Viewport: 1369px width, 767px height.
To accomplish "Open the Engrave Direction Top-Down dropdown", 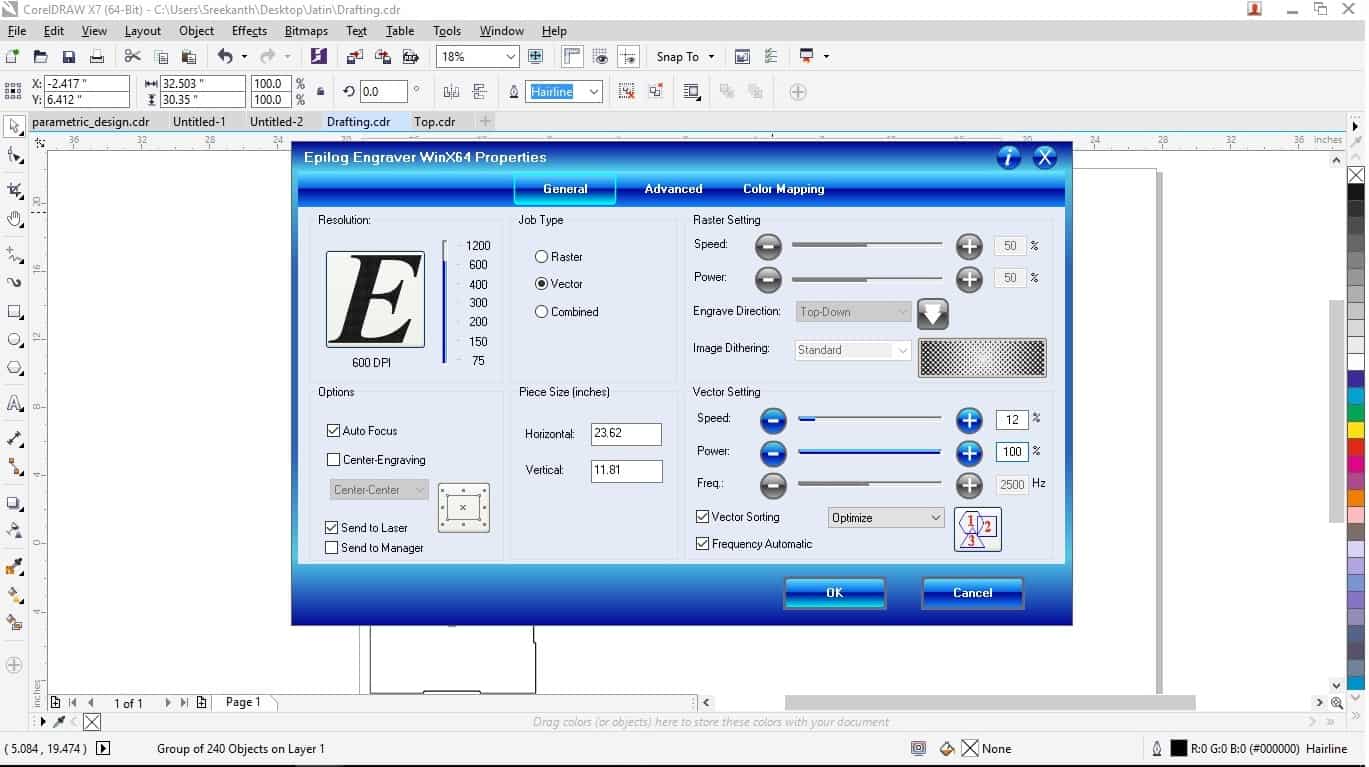I will point(854,312).
